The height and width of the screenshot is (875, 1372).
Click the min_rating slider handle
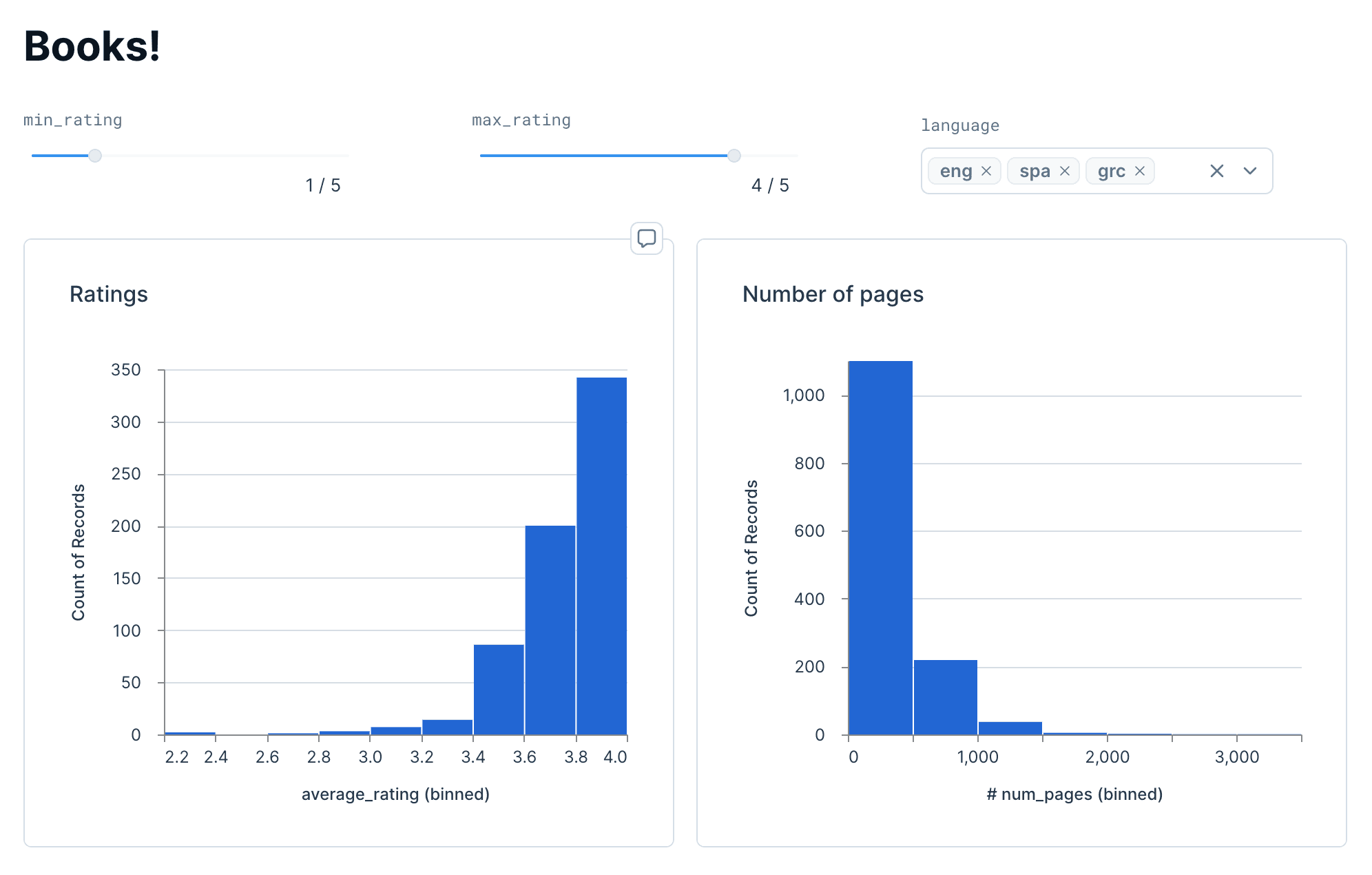pyautogui.click(x=95, y=156)
